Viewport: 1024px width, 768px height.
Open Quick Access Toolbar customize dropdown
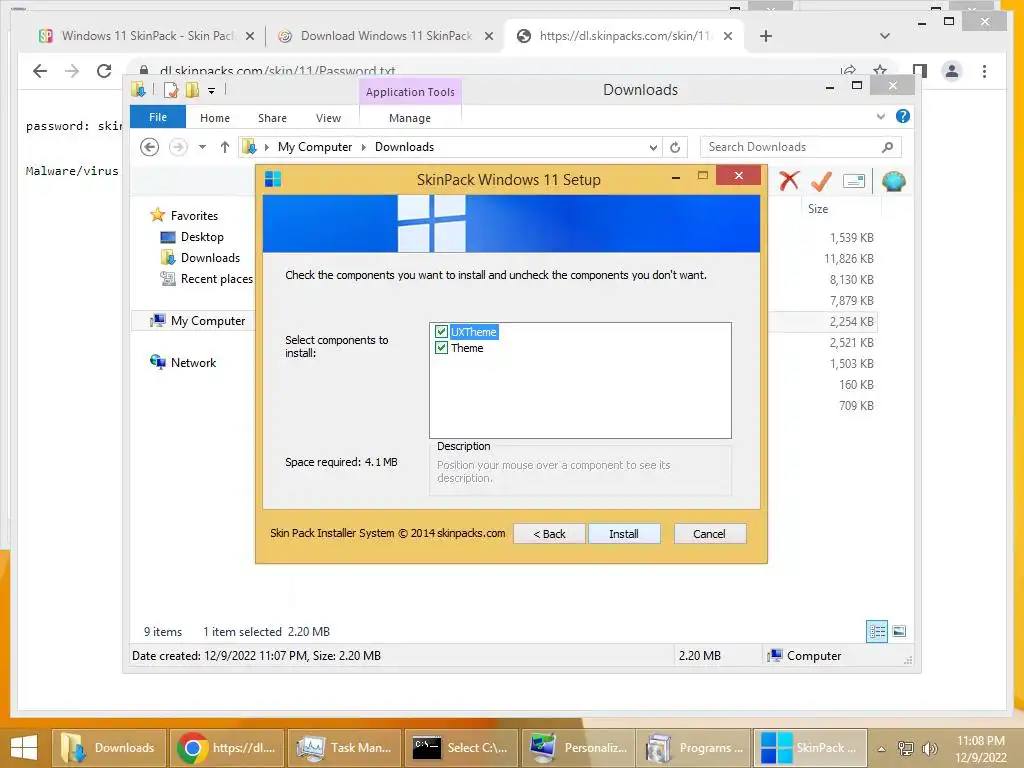[x=212, y=91]
